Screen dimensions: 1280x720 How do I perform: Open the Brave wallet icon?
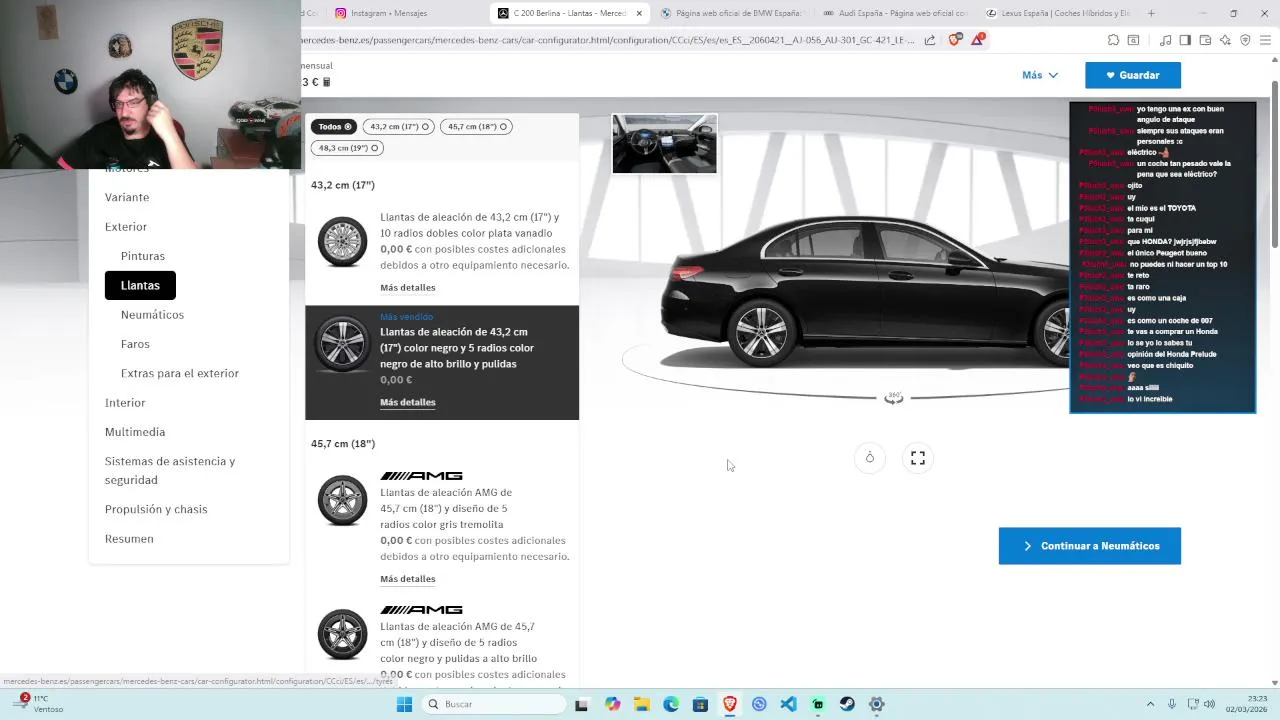pyautogui.click(x=1205, y=40)
